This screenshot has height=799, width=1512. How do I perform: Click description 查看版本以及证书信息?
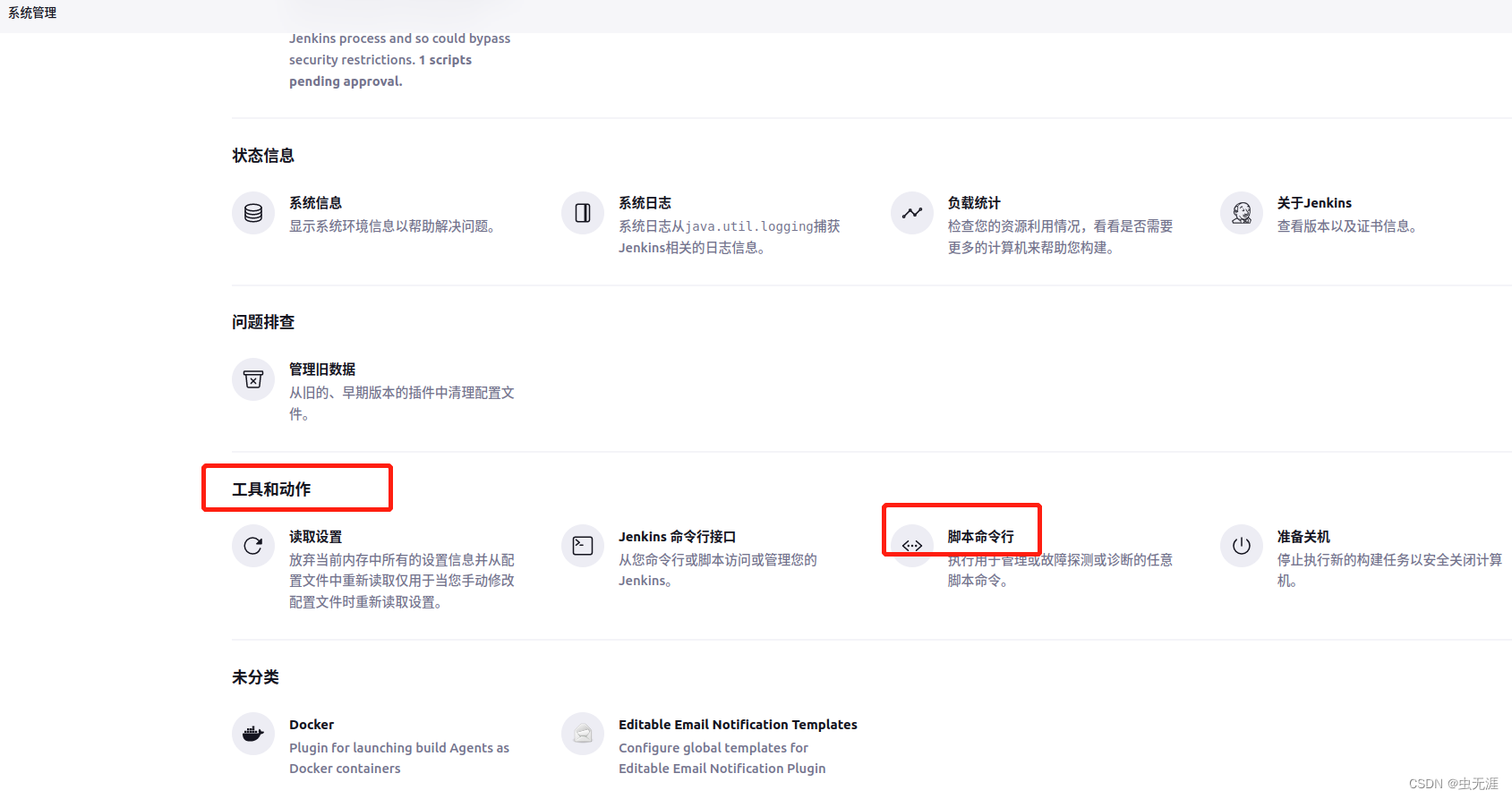(x=1348, y=226)
